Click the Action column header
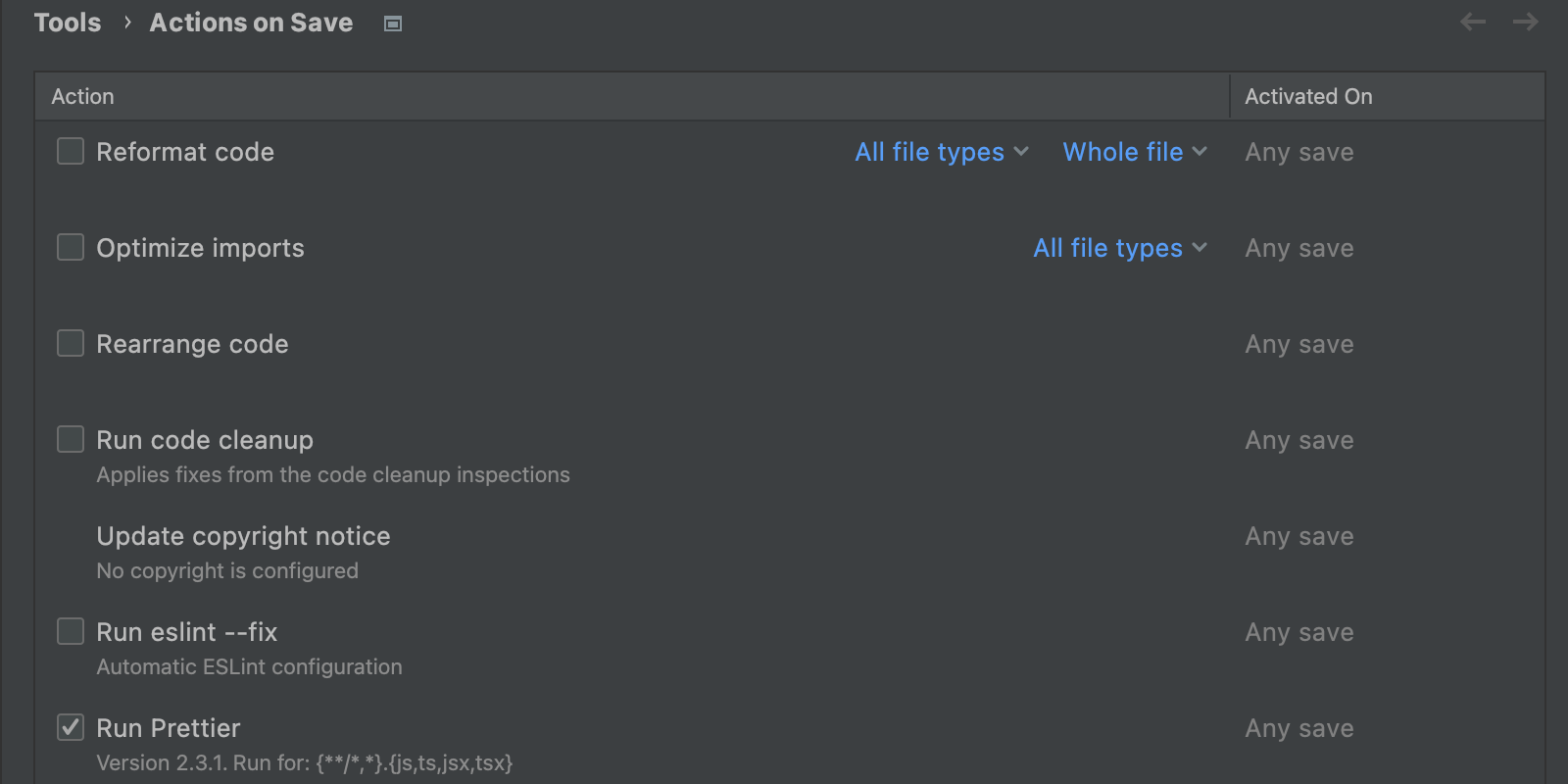Image resolution: width=1568 pixels, height=784 pixels. [83, 96]
